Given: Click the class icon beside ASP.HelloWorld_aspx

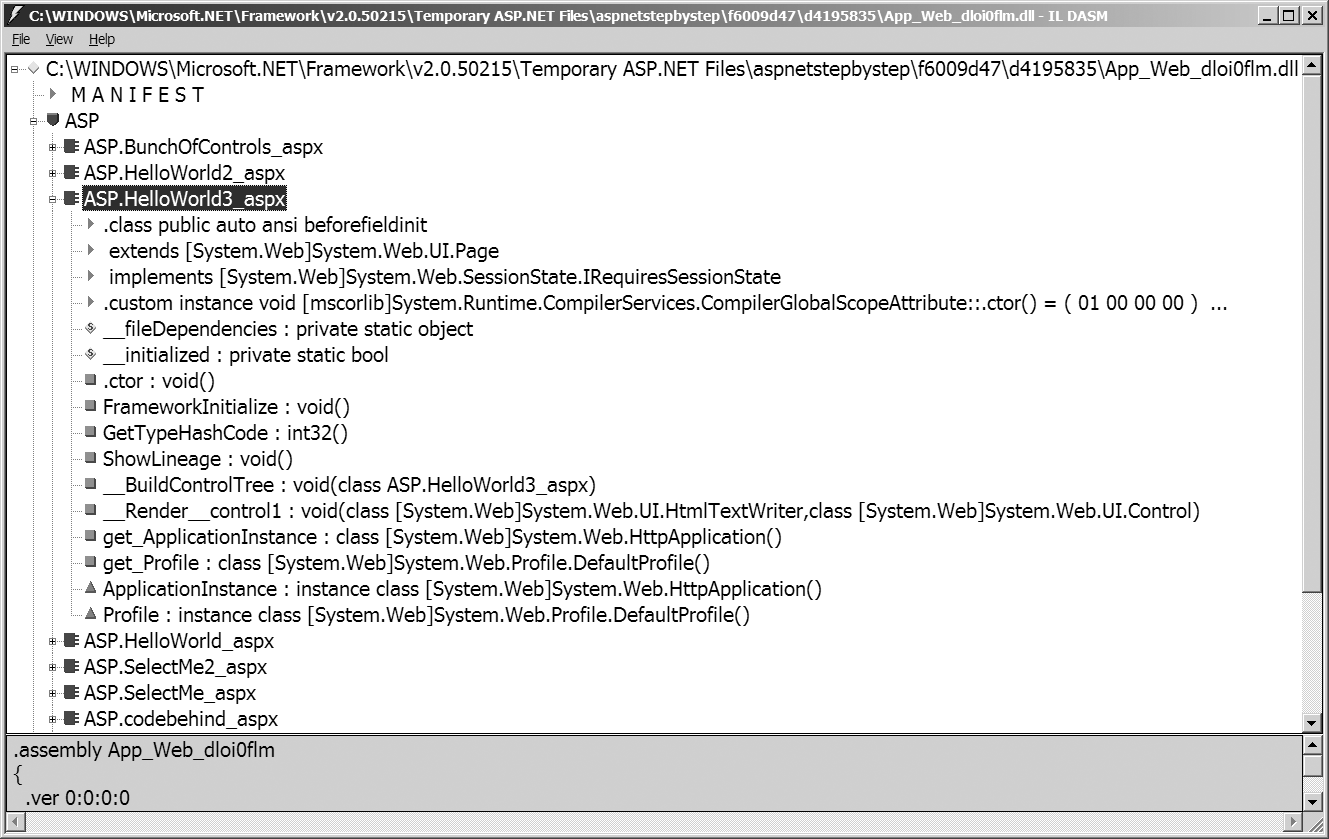Looking at the screenshot, I should pyautogui.click(x=70, y=641).
